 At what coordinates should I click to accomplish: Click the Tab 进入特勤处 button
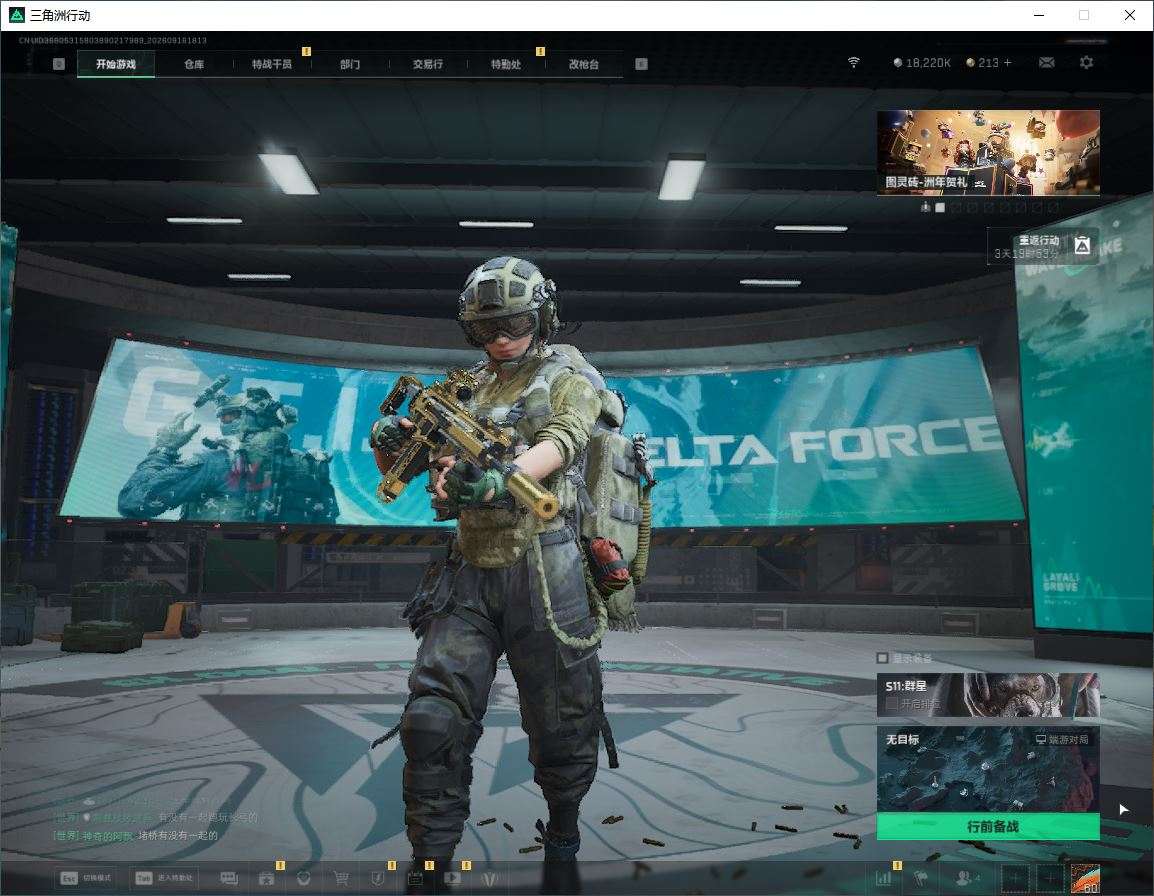[164, 878]
